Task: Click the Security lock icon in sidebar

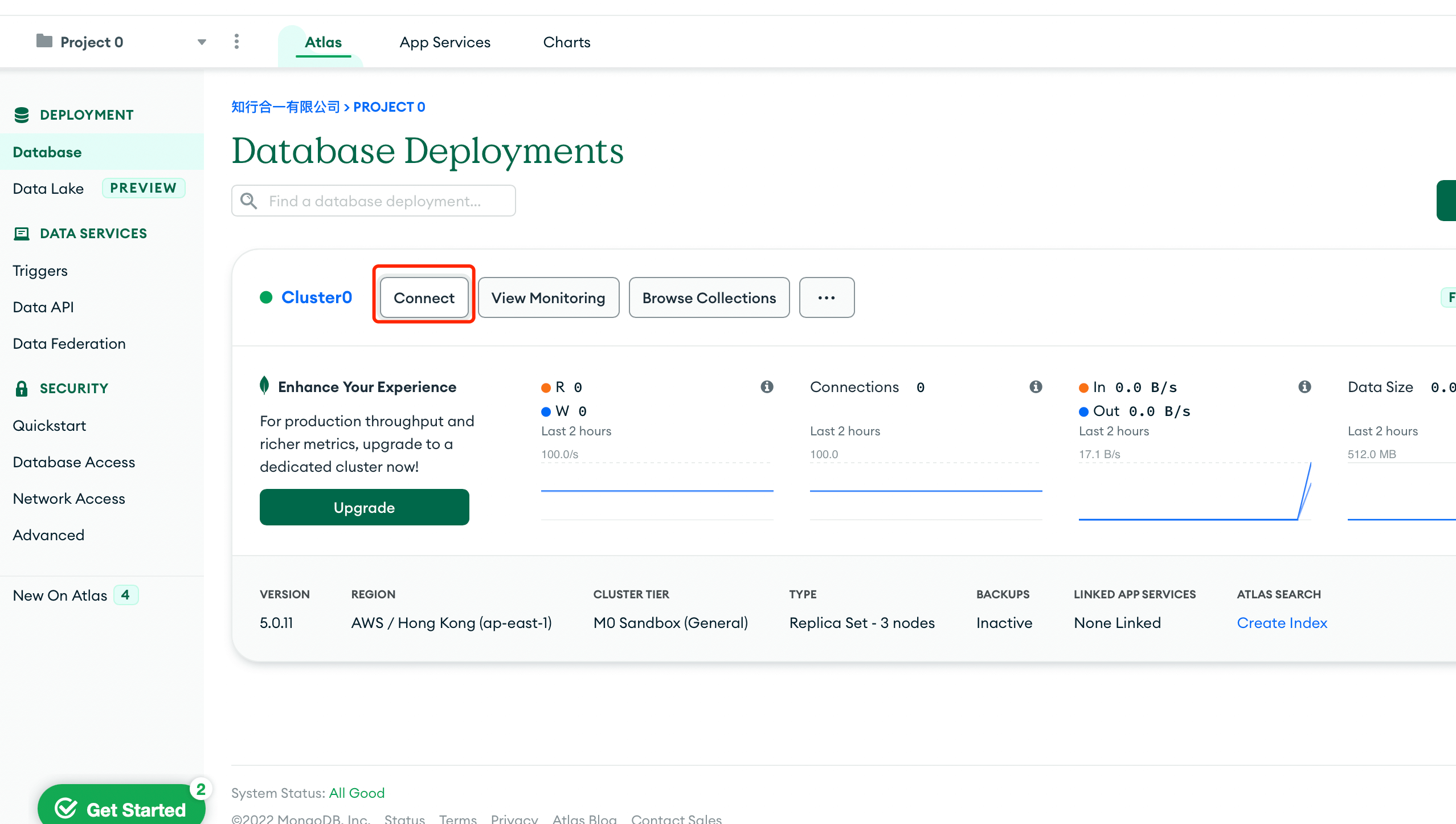Action: coord(22,389)
